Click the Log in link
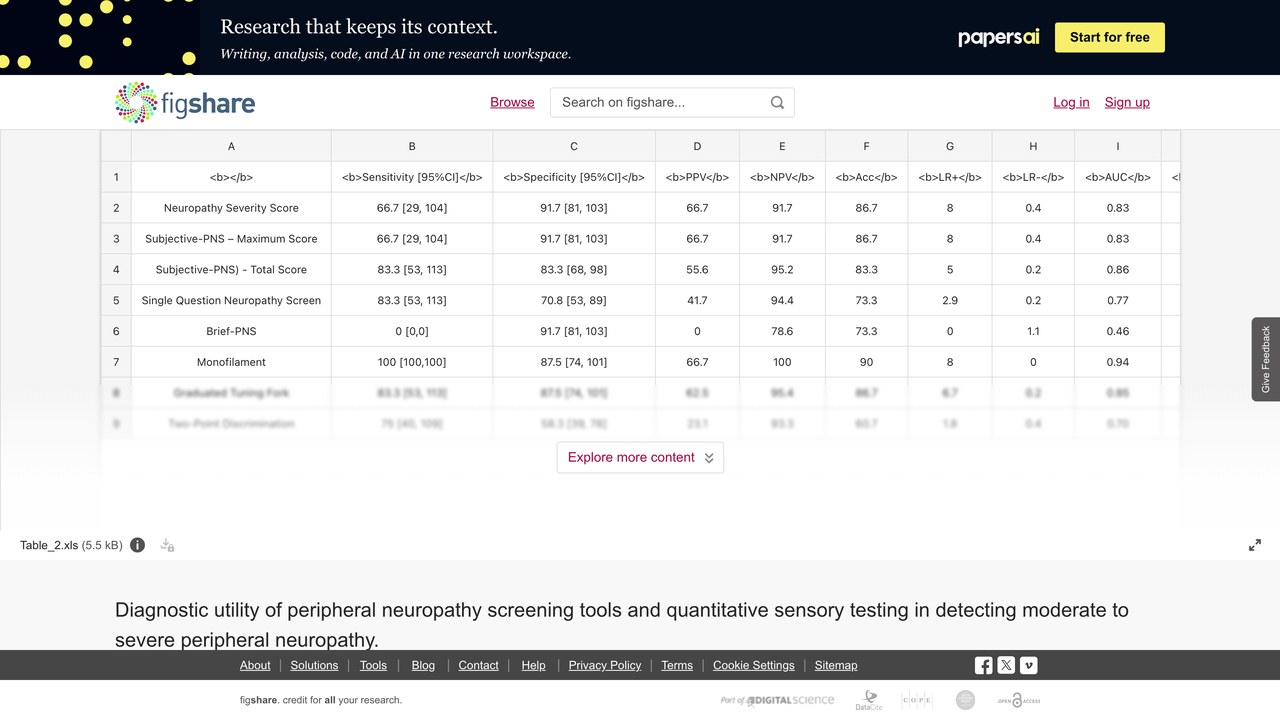This screenshot has width=1280, height=720. pos(1071,102)
